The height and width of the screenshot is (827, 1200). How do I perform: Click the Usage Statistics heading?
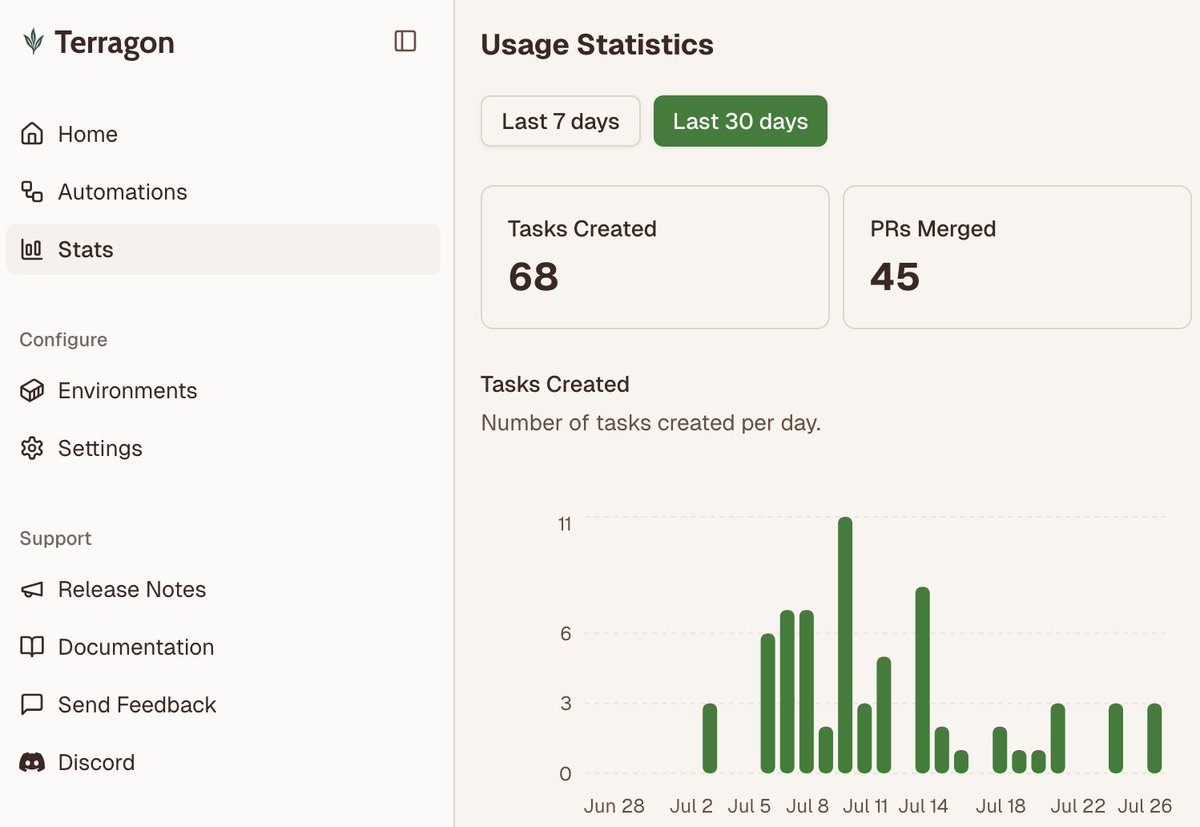[597, 45]
